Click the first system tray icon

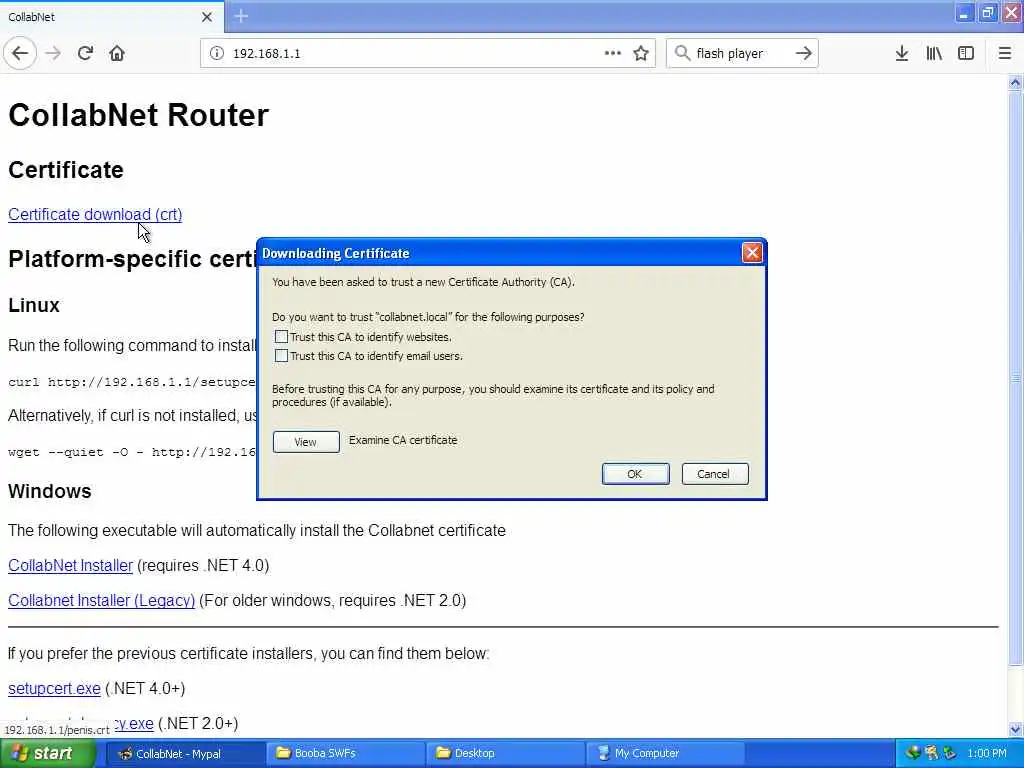[x=912, y=753]
